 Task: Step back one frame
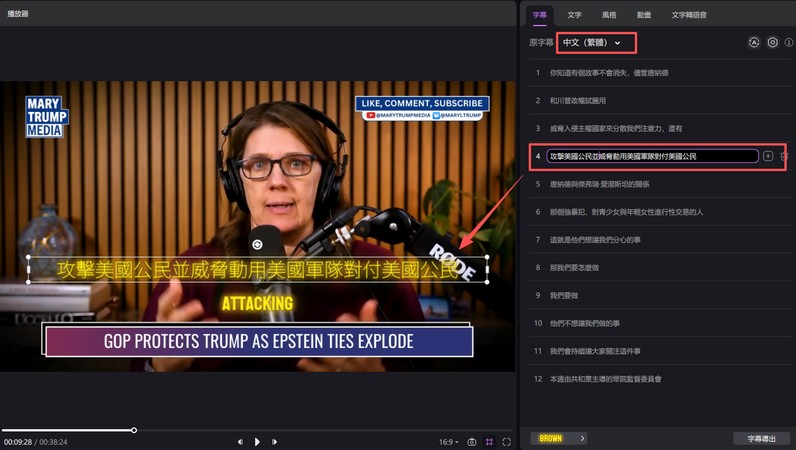(x=240, y=442)
